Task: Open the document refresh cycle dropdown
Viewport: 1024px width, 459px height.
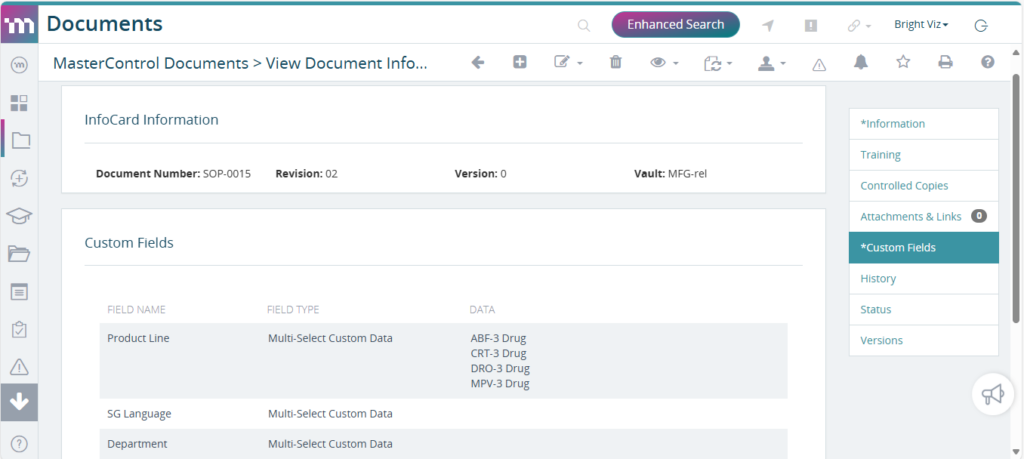Action: point(718,63)
